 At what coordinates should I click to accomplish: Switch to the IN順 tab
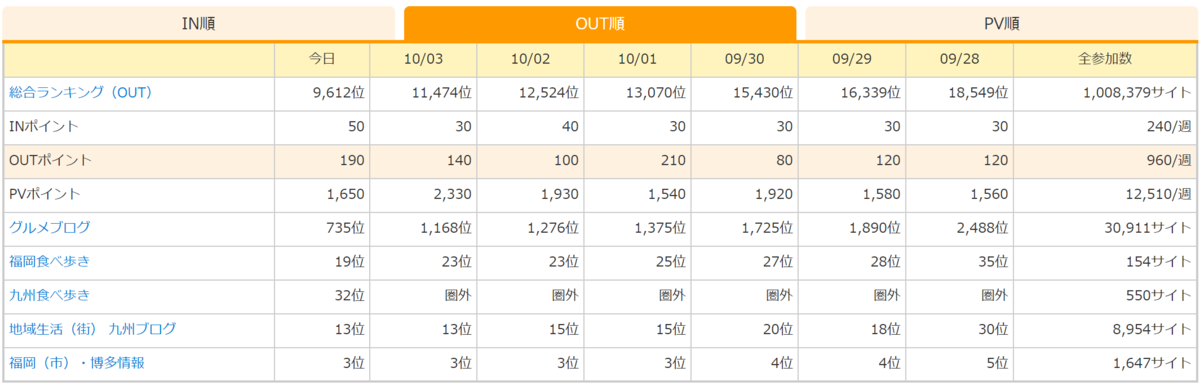pyautogui.click(x=199, y=23)
